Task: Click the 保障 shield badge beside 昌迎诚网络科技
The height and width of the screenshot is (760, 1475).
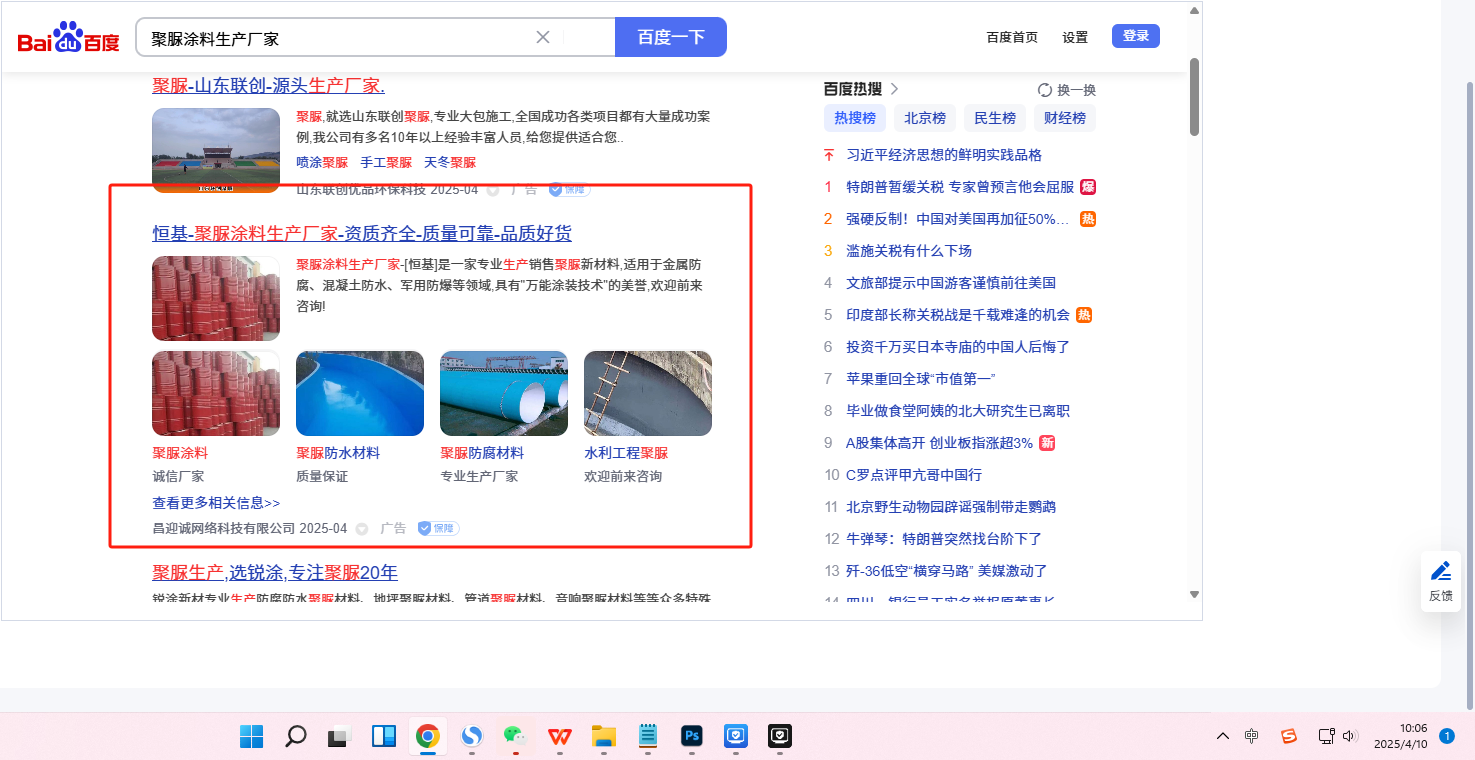Action: pos(438,528)
